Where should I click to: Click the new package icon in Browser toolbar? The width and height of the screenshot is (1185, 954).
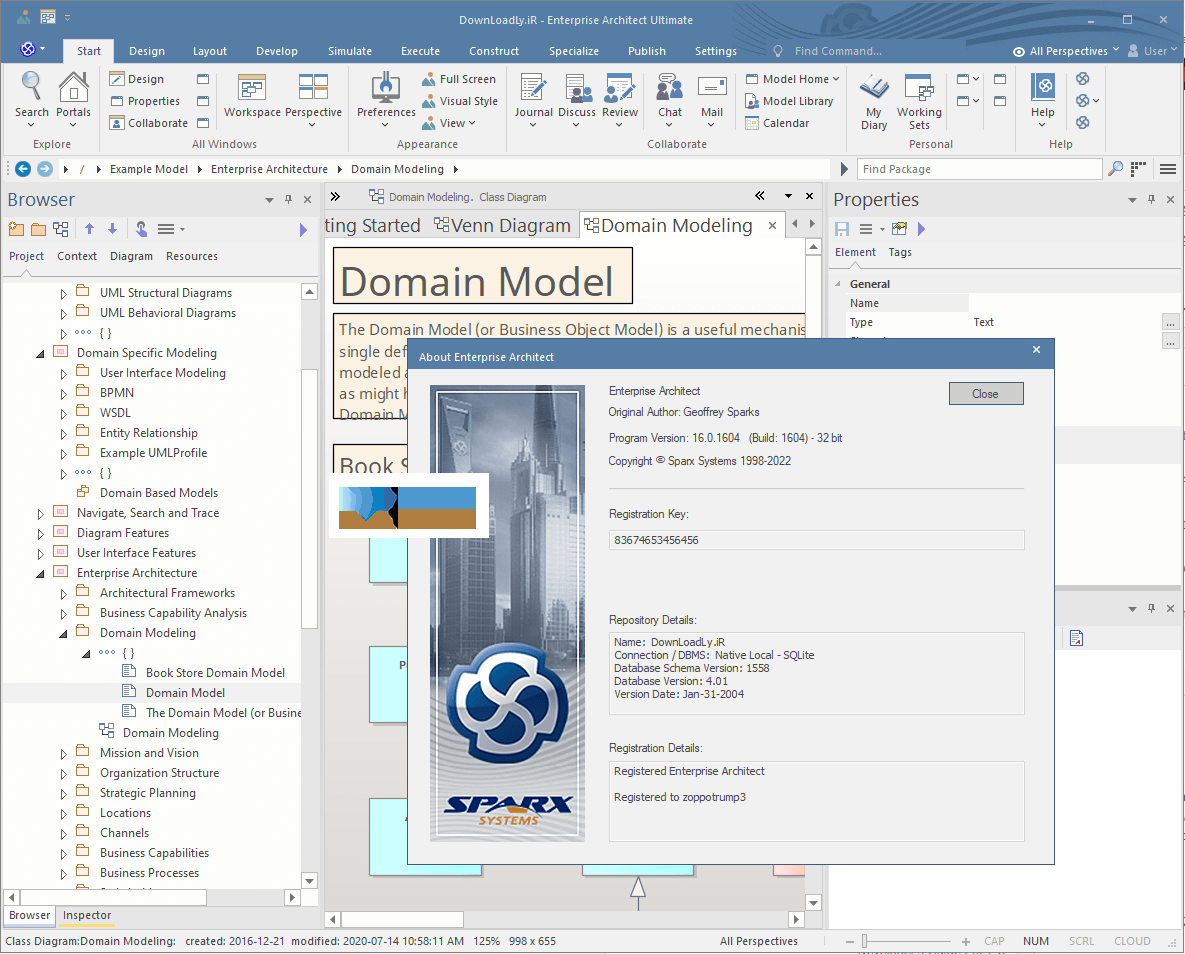coord(16,228)
